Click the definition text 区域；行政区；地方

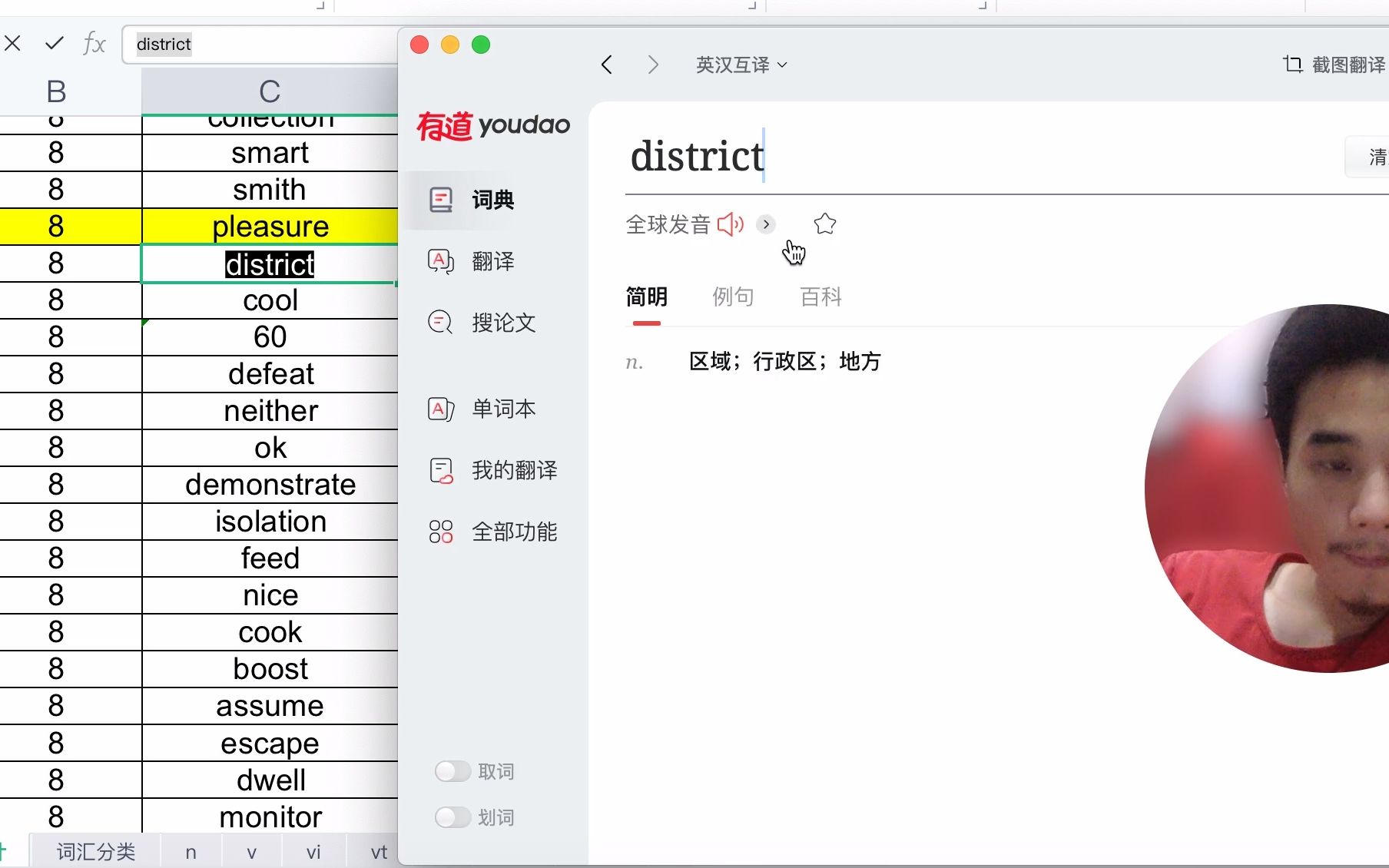[x=784, y=361]
